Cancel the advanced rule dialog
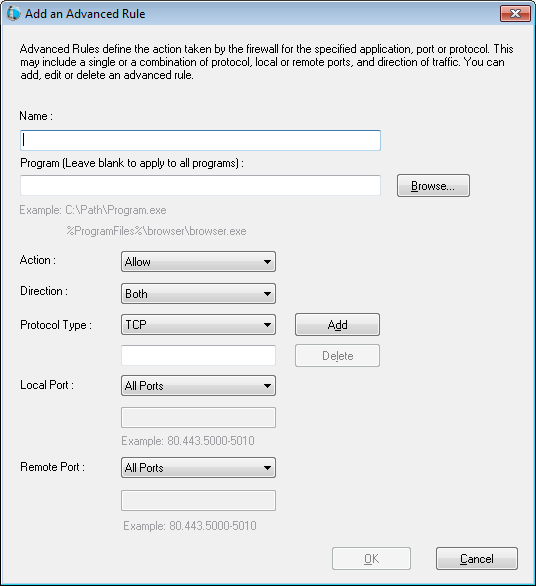The width and height of the screenshot is (536, 586). pyautogui.click(x=477, y=559)
